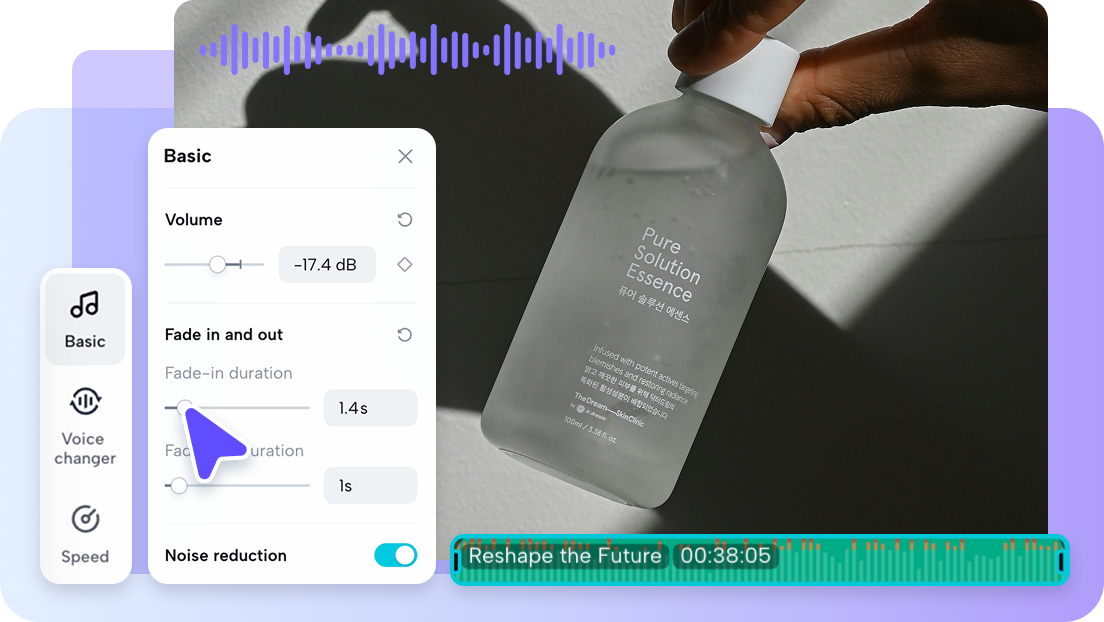
Task: Open the -17.4 dB volume value field
Action: [x=327, y=264]
